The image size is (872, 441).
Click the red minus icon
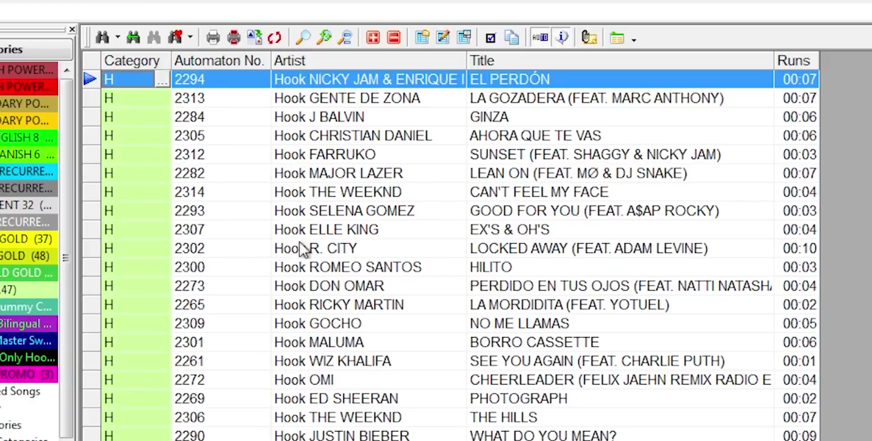(394, 38)
